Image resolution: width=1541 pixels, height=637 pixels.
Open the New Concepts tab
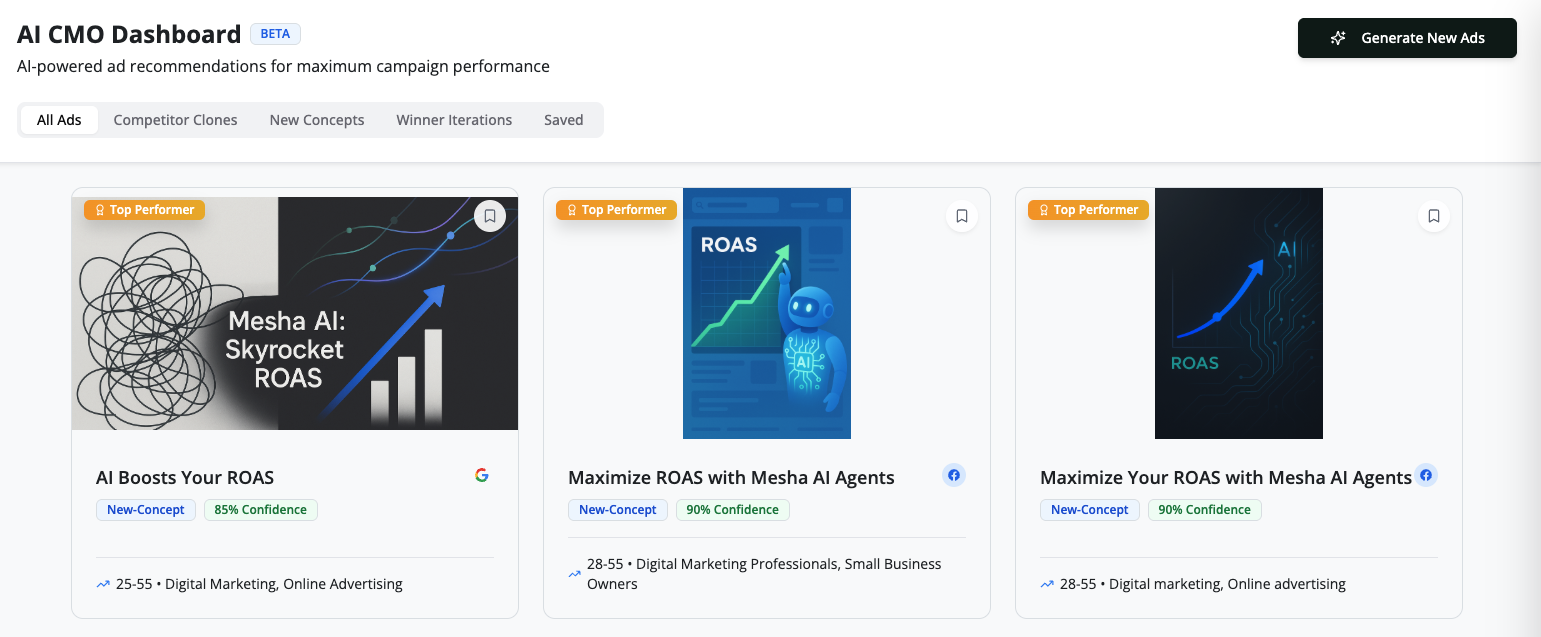[x=316, y=119]
